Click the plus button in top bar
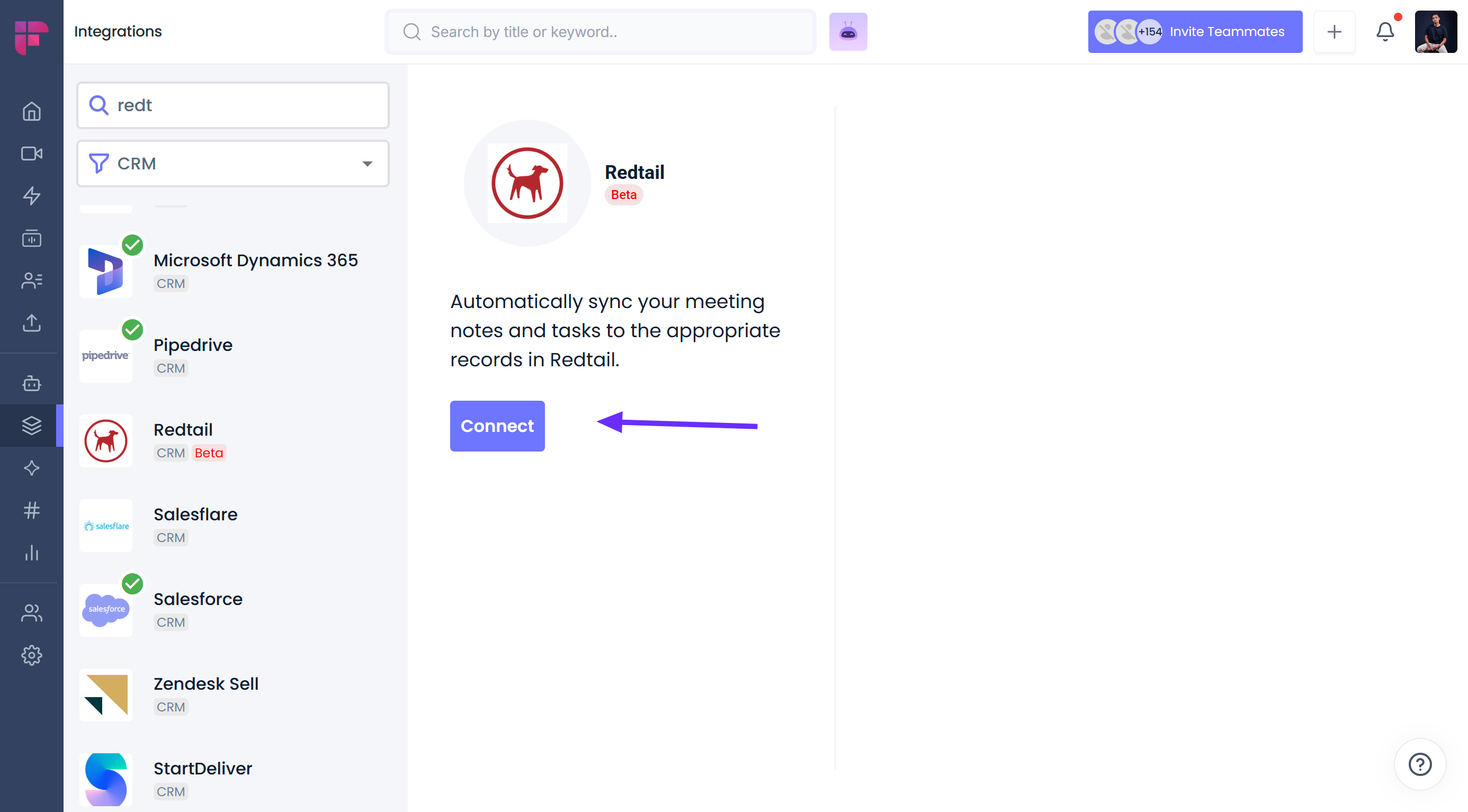Image resolution: width=1468 pixels, height=812 pixels. (1333, 32)
